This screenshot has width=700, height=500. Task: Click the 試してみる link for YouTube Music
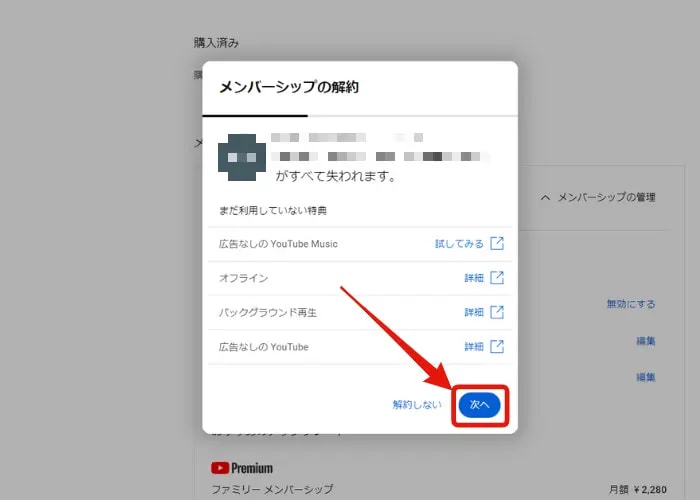(459, 243)
